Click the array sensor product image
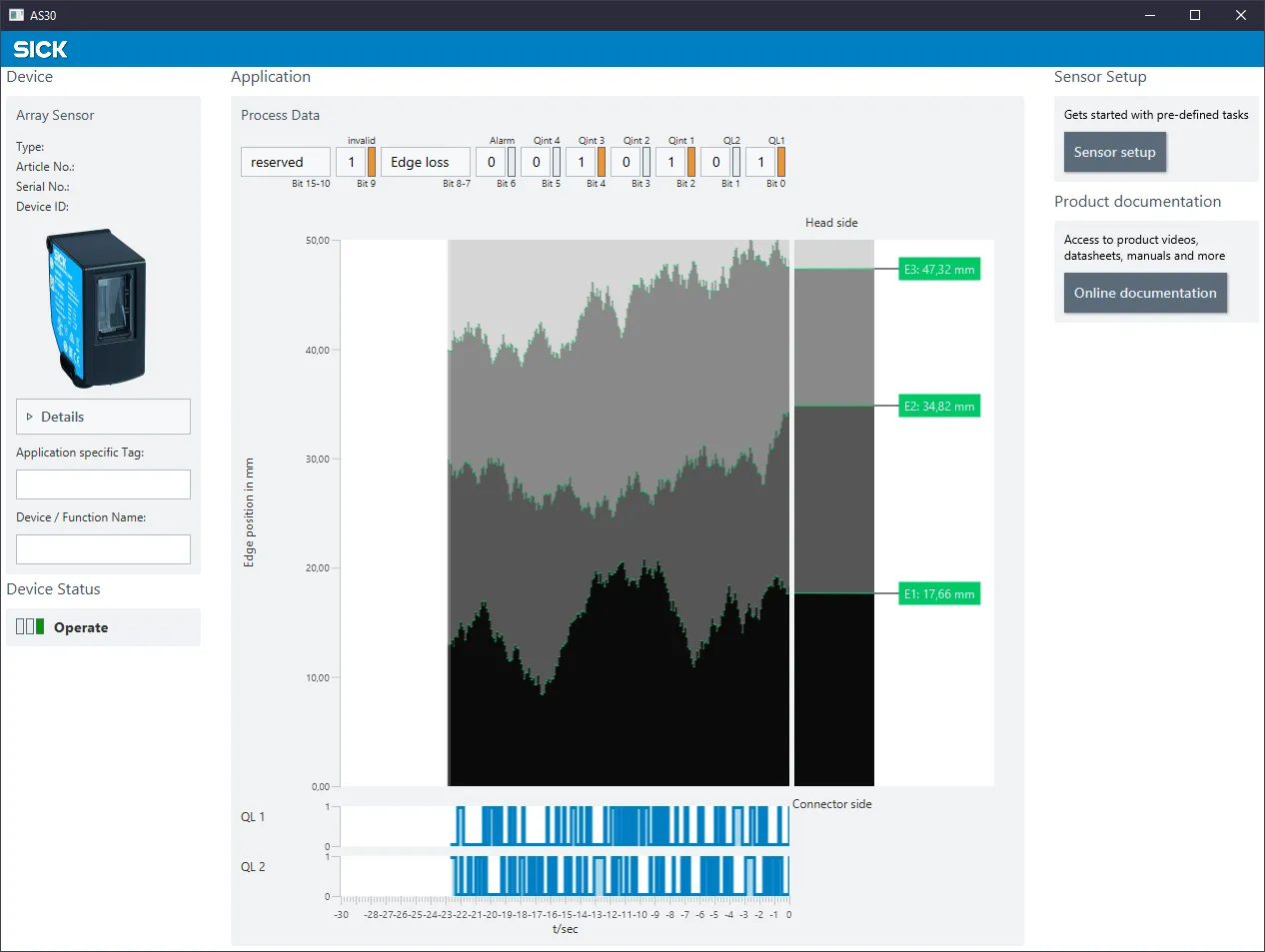The image size is (1265, 952). click(x=96, y=308)
